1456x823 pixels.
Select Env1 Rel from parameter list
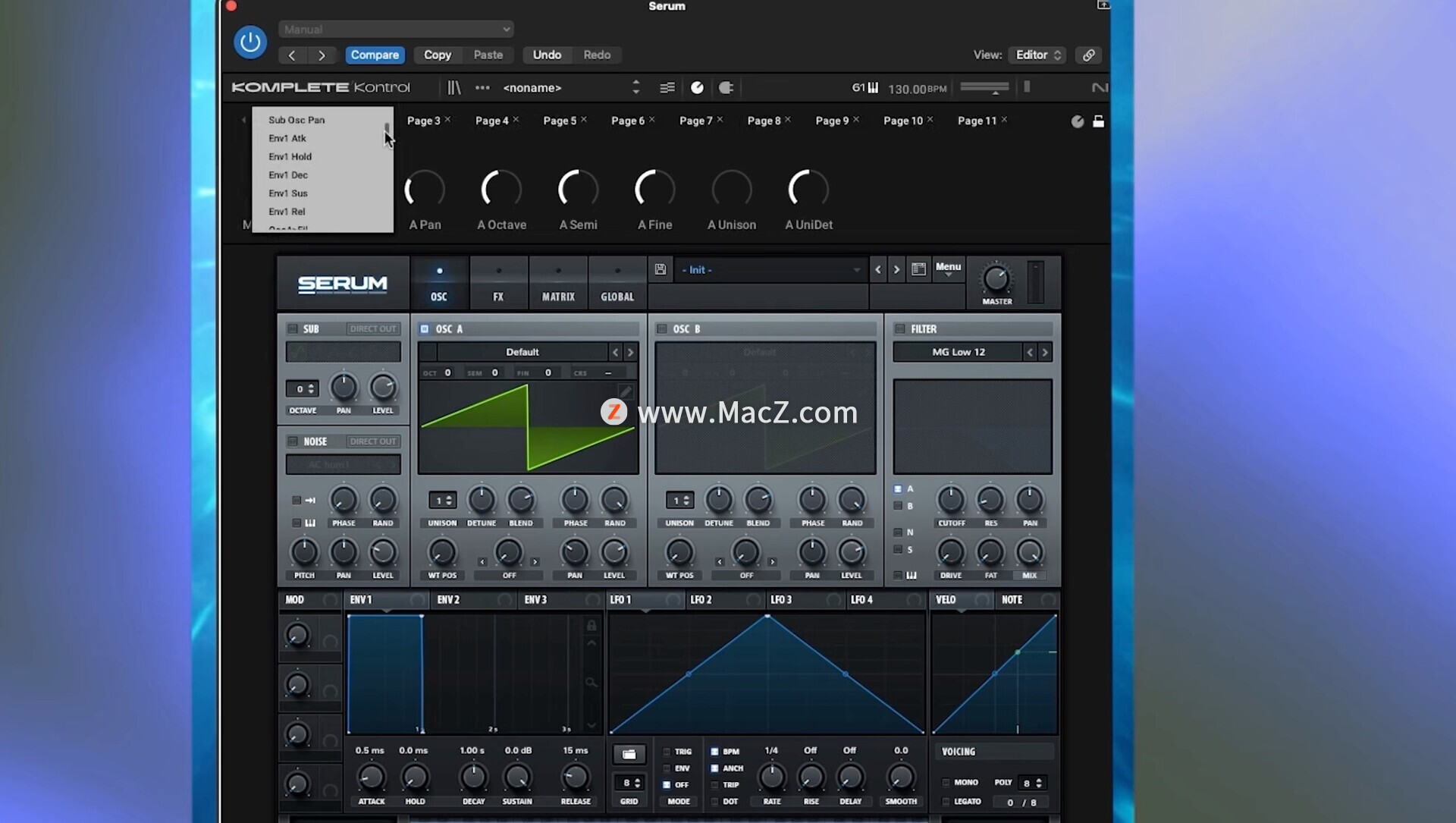tap(287, 212)
